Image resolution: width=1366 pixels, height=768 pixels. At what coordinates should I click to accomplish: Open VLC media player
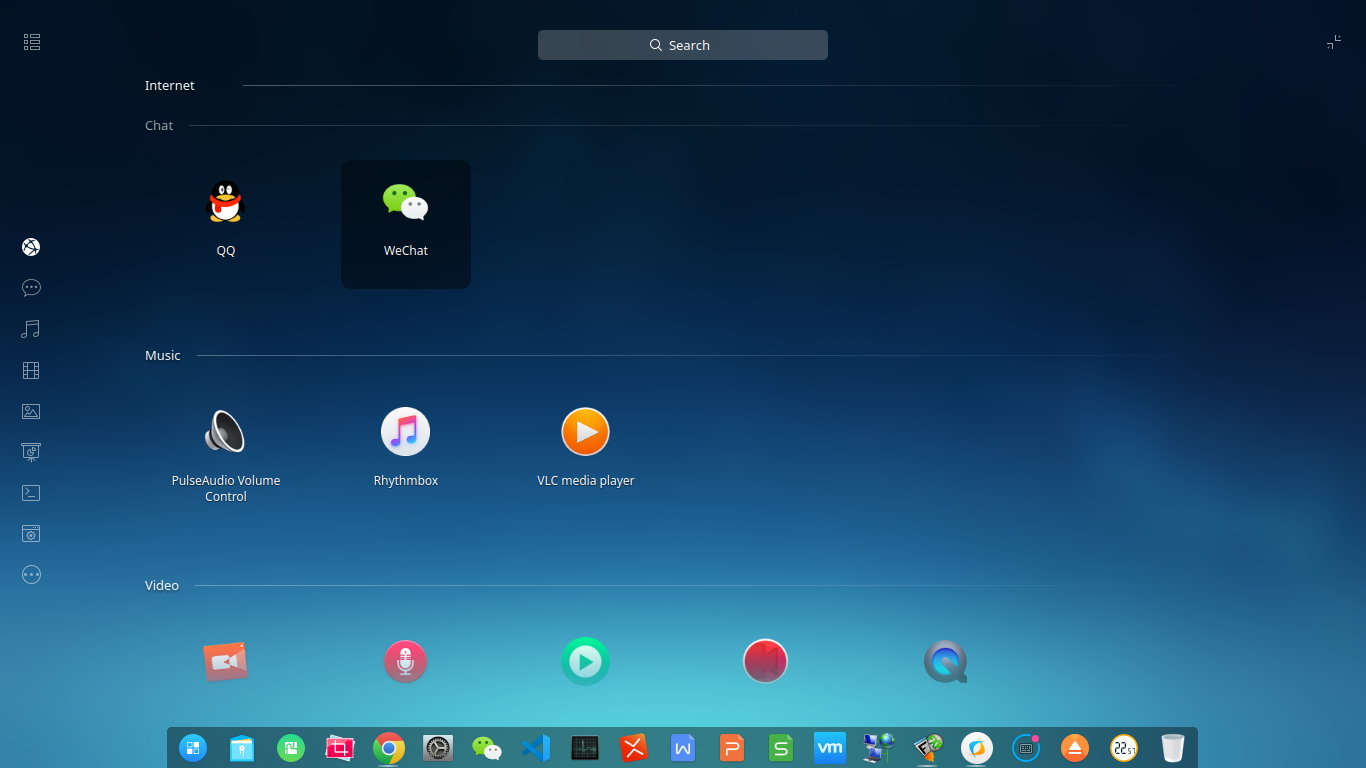point(585,432)
